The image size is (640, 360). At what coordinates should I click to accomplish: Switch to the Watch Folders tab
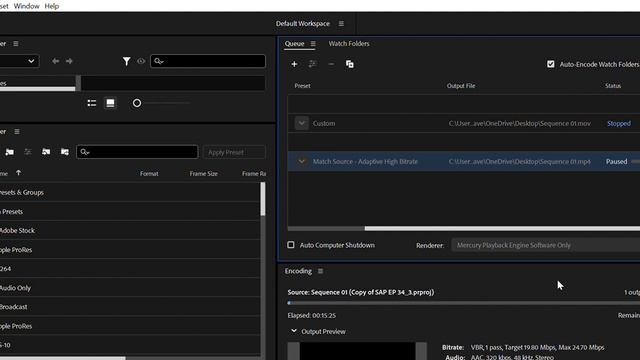[x=349, y=44]
